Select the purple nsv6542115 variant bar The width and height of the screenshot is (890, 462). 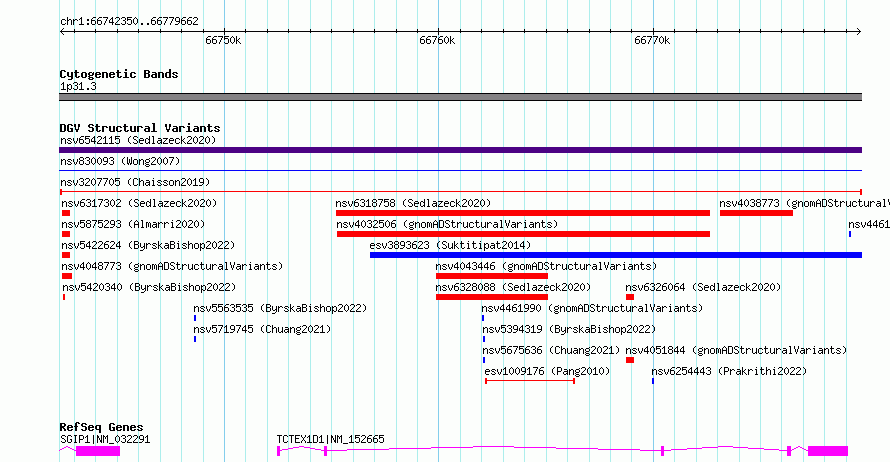460,150
